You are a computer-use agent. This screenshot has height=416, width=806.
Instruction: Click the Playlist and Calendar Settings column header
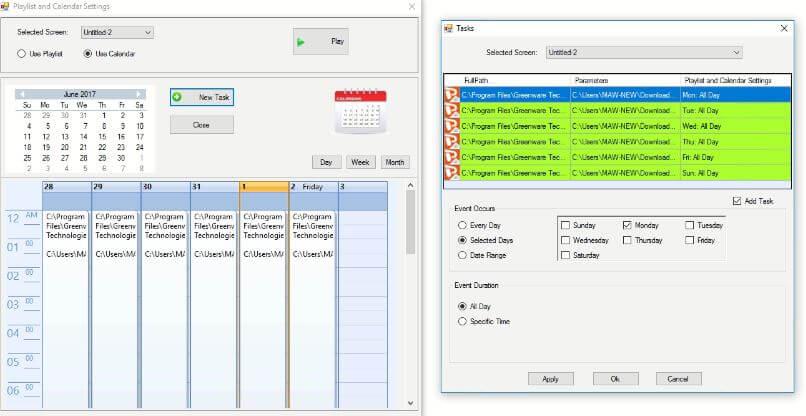[x=736, y=81]
